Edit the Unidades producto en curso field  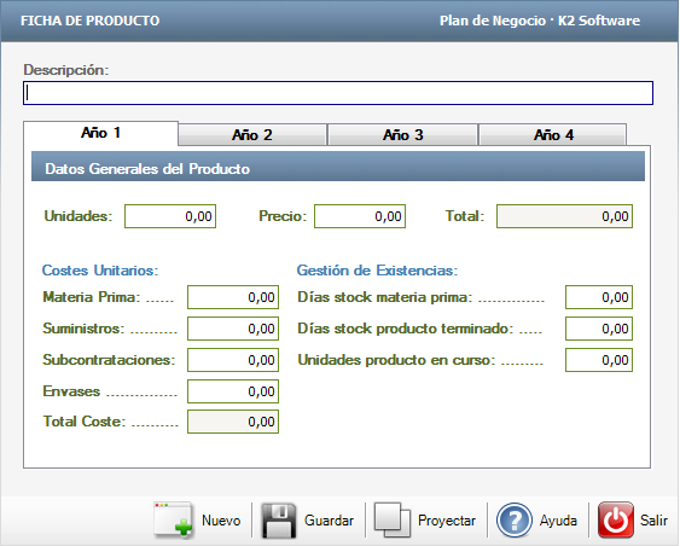pos(599,360)
